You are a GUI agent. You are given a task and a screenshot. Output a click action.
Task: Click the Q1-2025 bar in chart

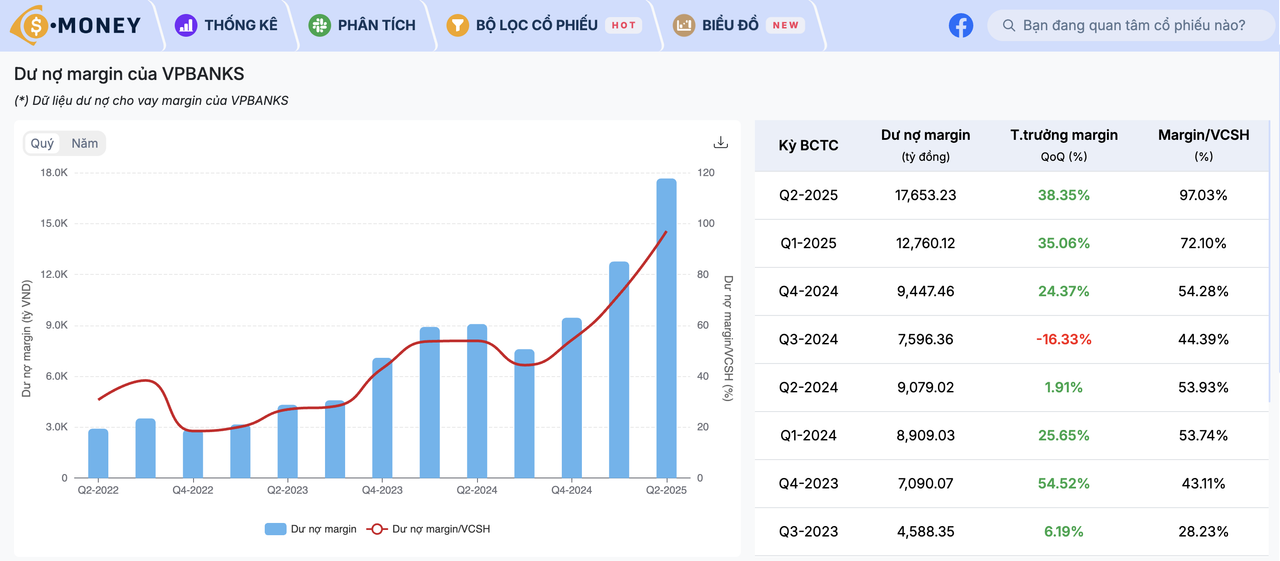tap(619, 370)
